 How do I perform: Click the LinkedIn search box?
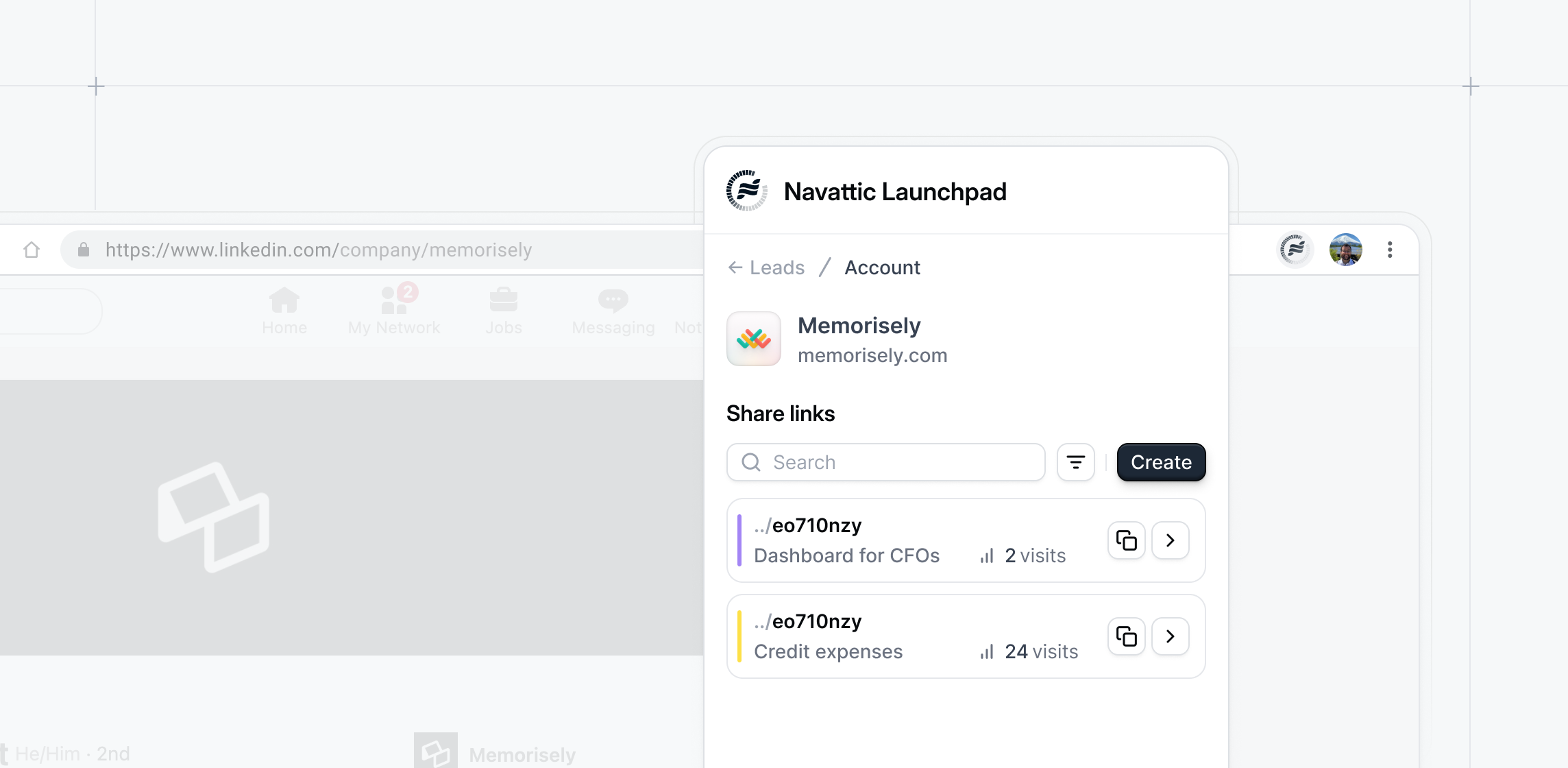(x=50, y=311)
